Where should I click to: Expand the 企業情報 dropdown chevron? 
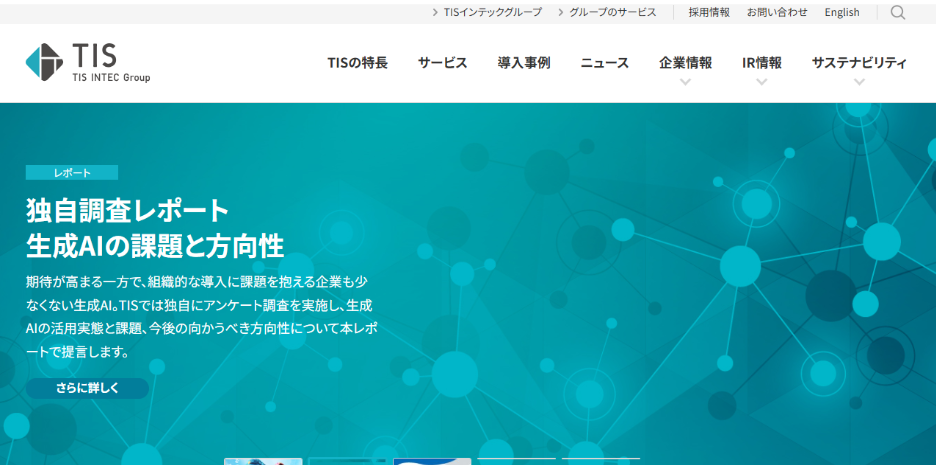685,82
